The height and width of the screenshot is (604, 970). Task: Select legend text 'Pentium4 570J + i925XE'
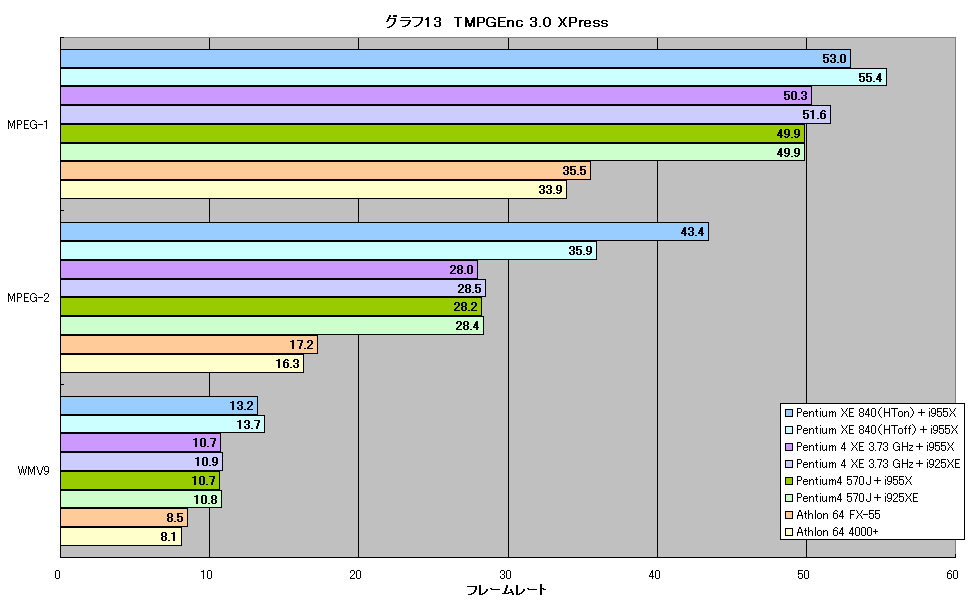857,498
